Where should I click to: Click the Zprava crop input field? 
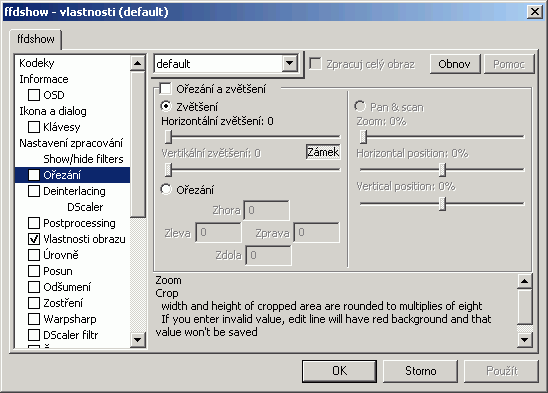click(x=317, y=232)
